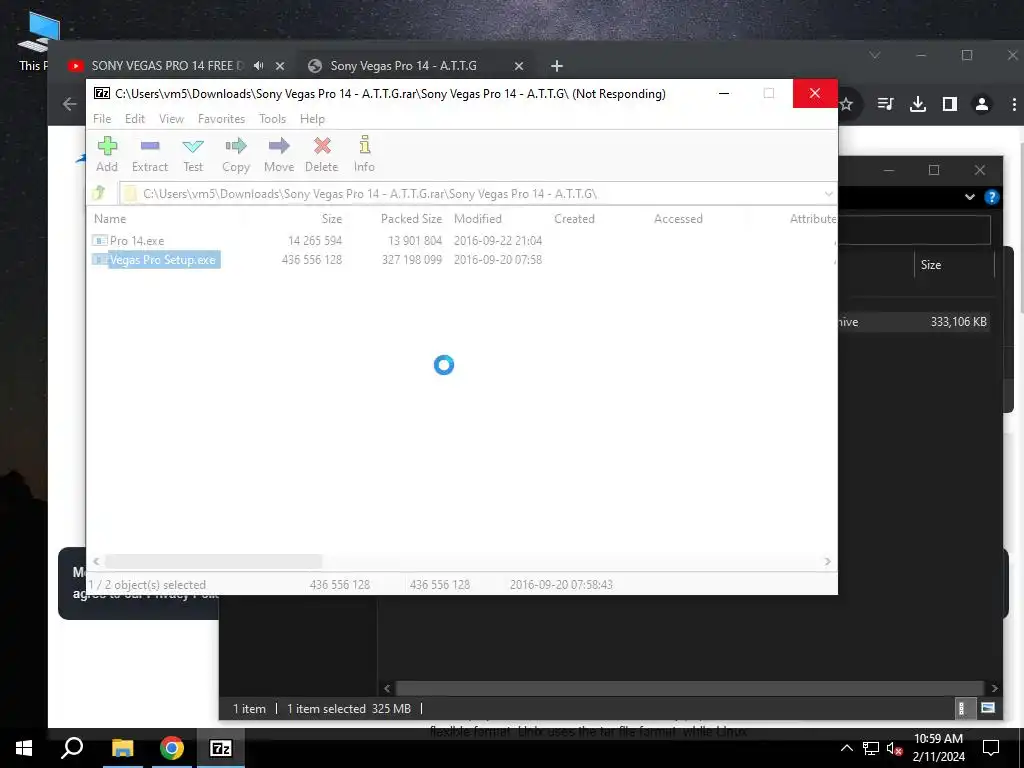Mute the YouTube tab audio icon
Screen dimensions: 1024x768
259,66
